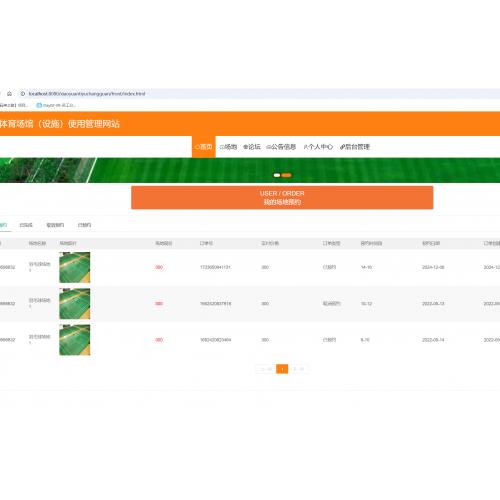The image size is (500, 500).
Task: Switch to the 取消预约 order tab
Action: pos(55,225)
